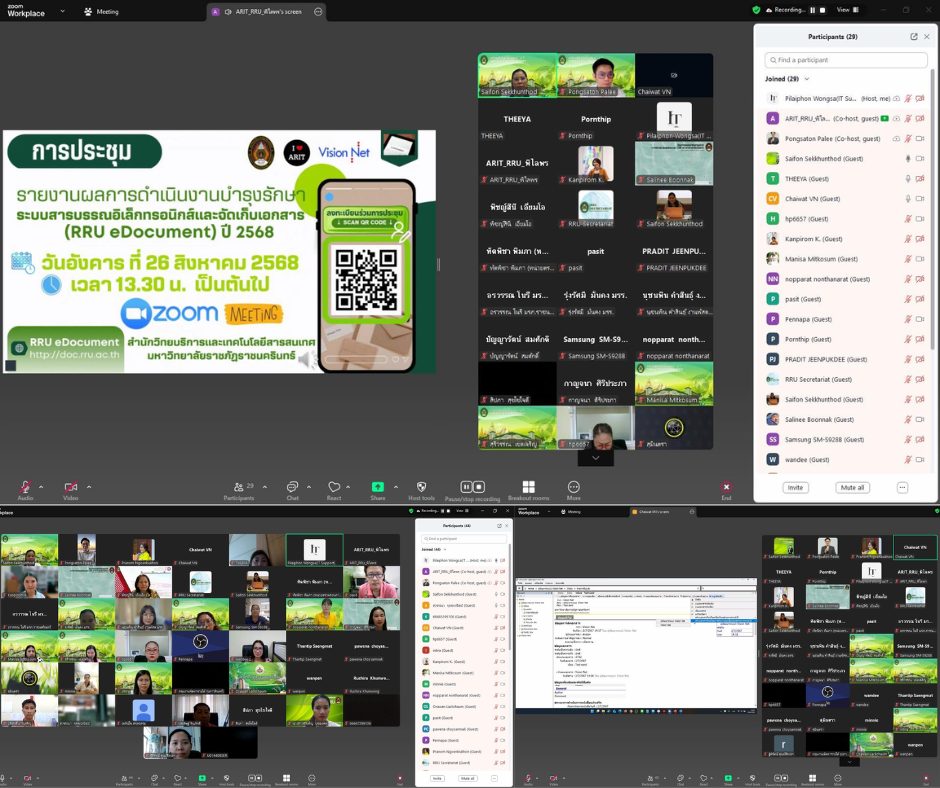This screenshot has height=788, width=940.
Task: Expand the audio options arrow beside Audio
Action: coord(43,487)
